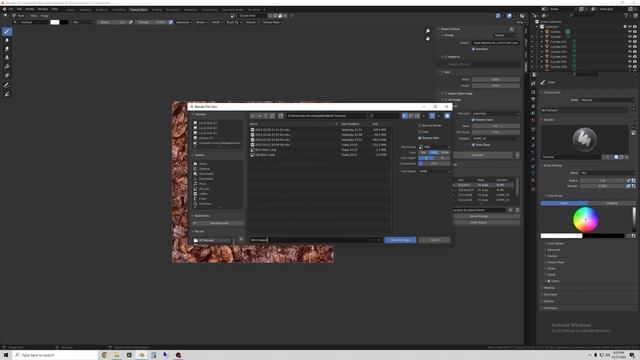This screenshot has height=360, width=640.
Task: Hide Cylinder.003 in outliner via eye icon
Action: click(x=630, y=51)
